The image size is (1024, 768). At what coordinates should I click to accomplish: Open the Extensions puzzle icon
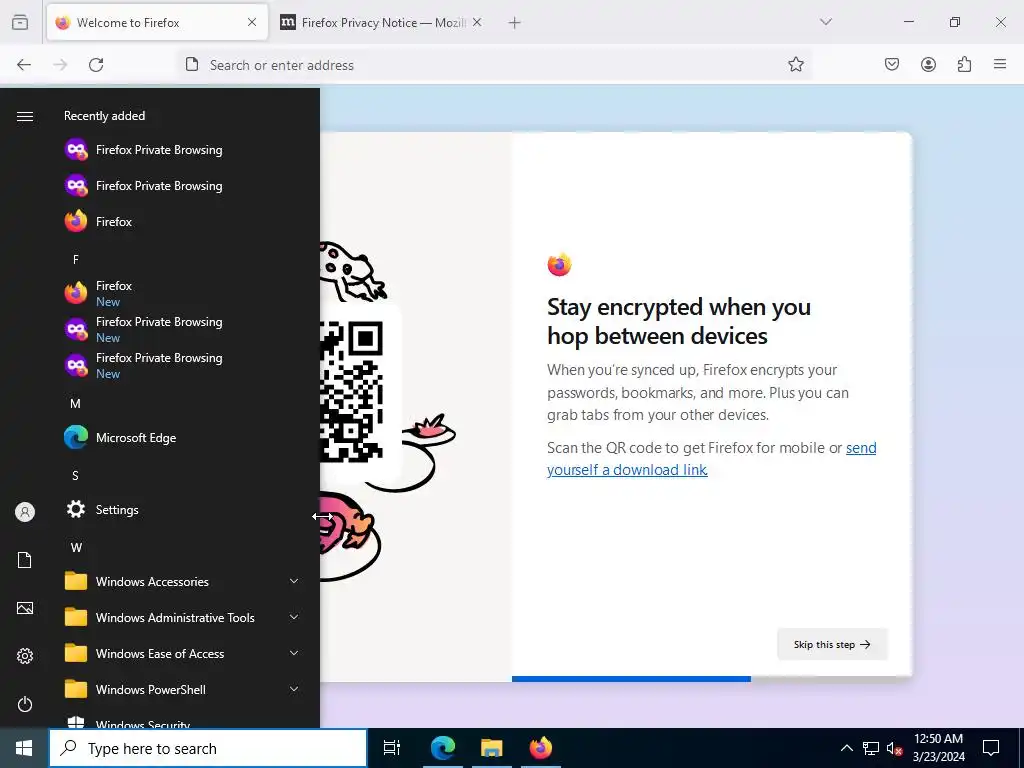pyautogui.click(x=964, y=64)
